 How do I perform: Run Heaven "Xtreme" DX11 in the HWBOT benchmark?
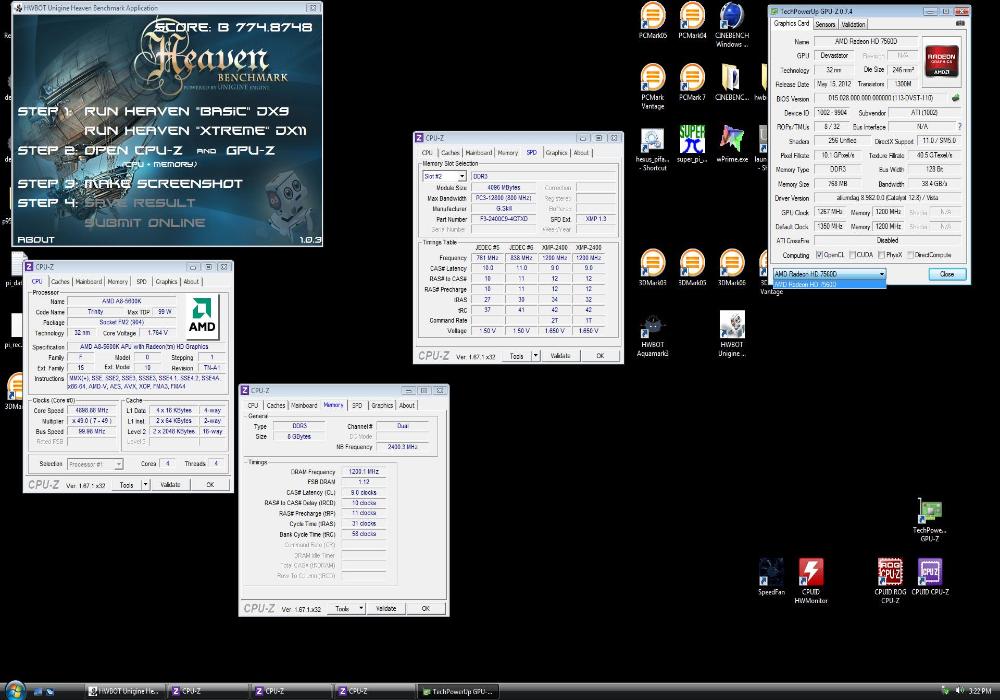pos(195,131)
